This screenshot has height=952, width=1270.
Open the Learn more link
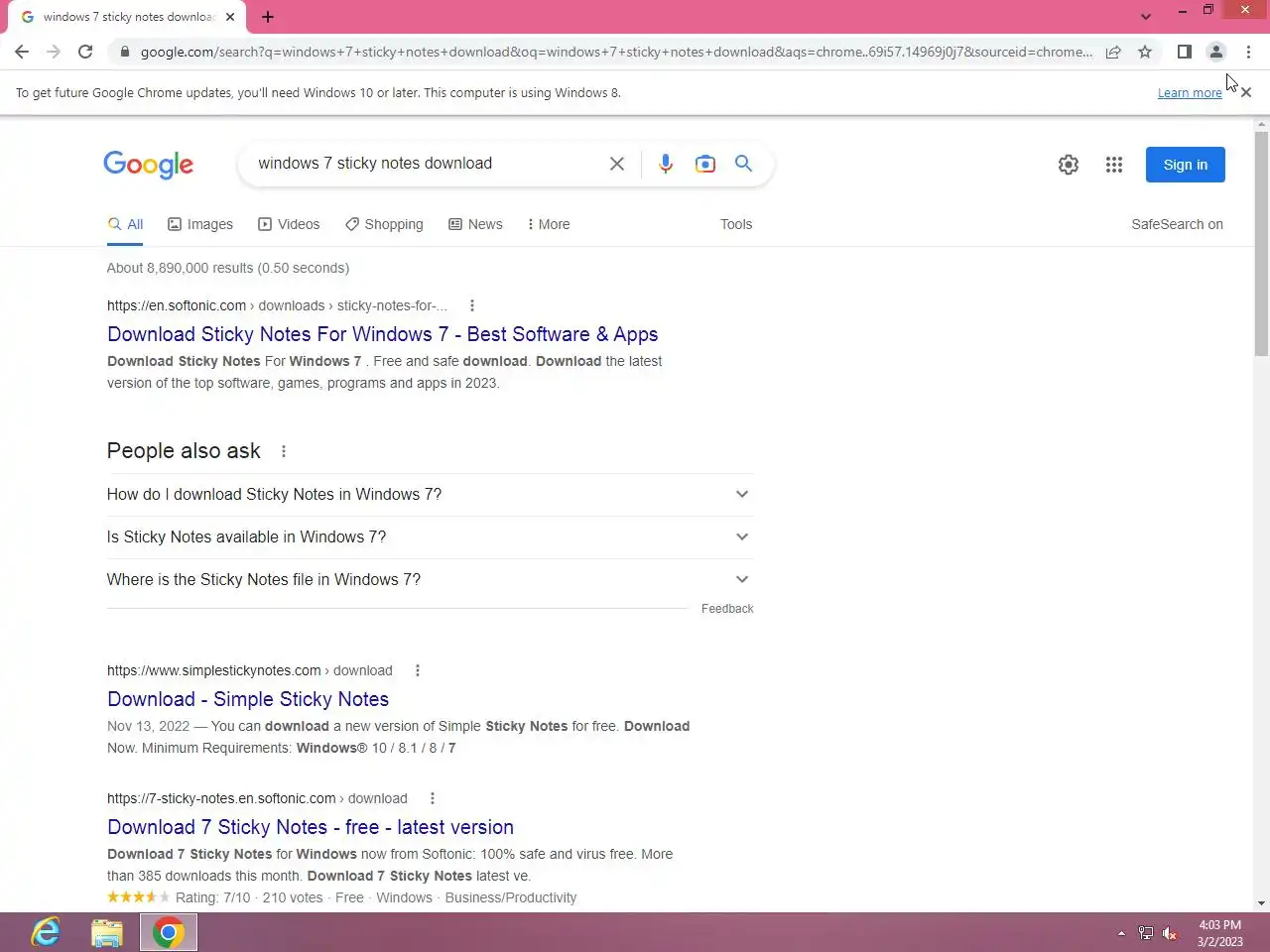(x=1190, y=92)
